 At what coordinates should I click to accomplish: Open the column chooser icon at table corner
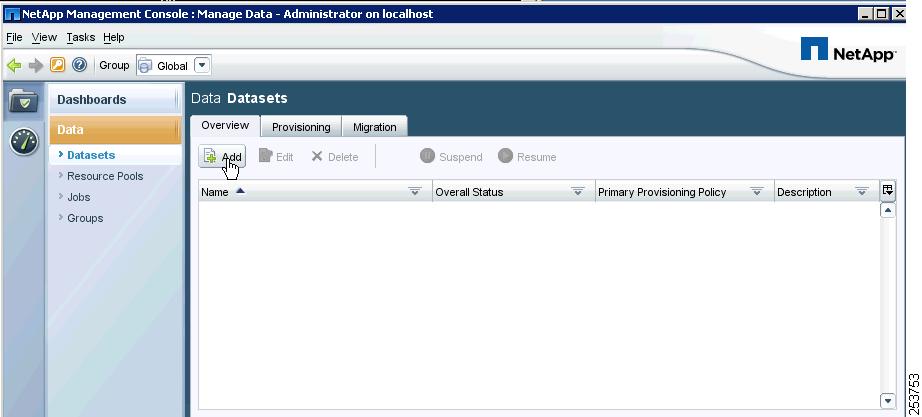887,190
